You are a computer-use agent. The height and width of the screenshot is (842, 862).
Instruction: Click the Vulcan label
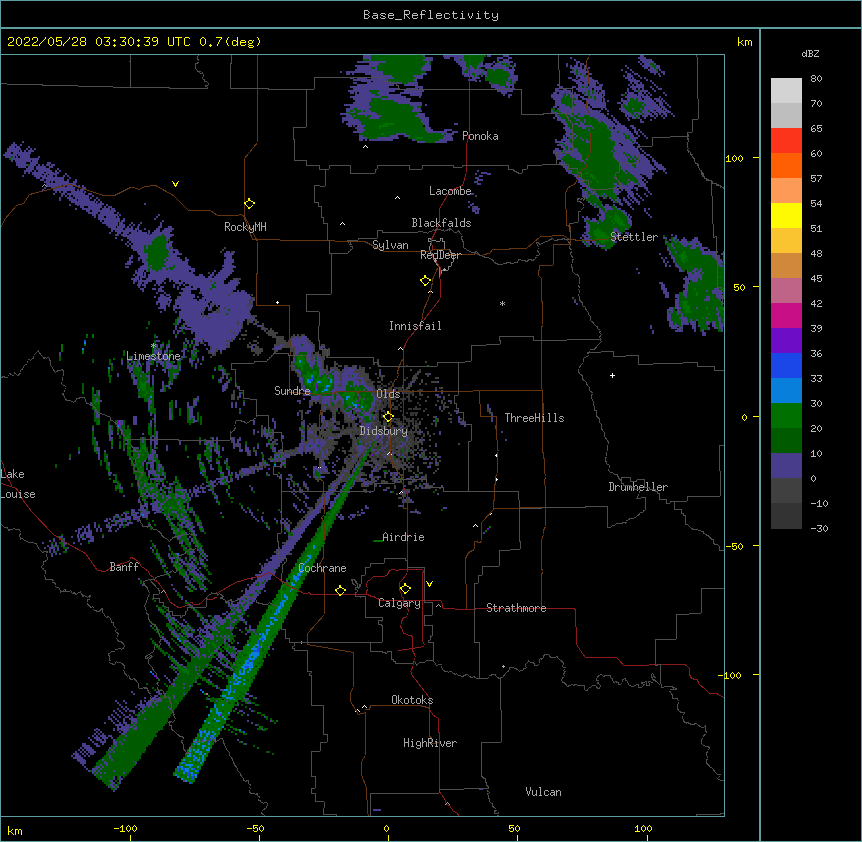pyautogui.click(x=543, y=792)
